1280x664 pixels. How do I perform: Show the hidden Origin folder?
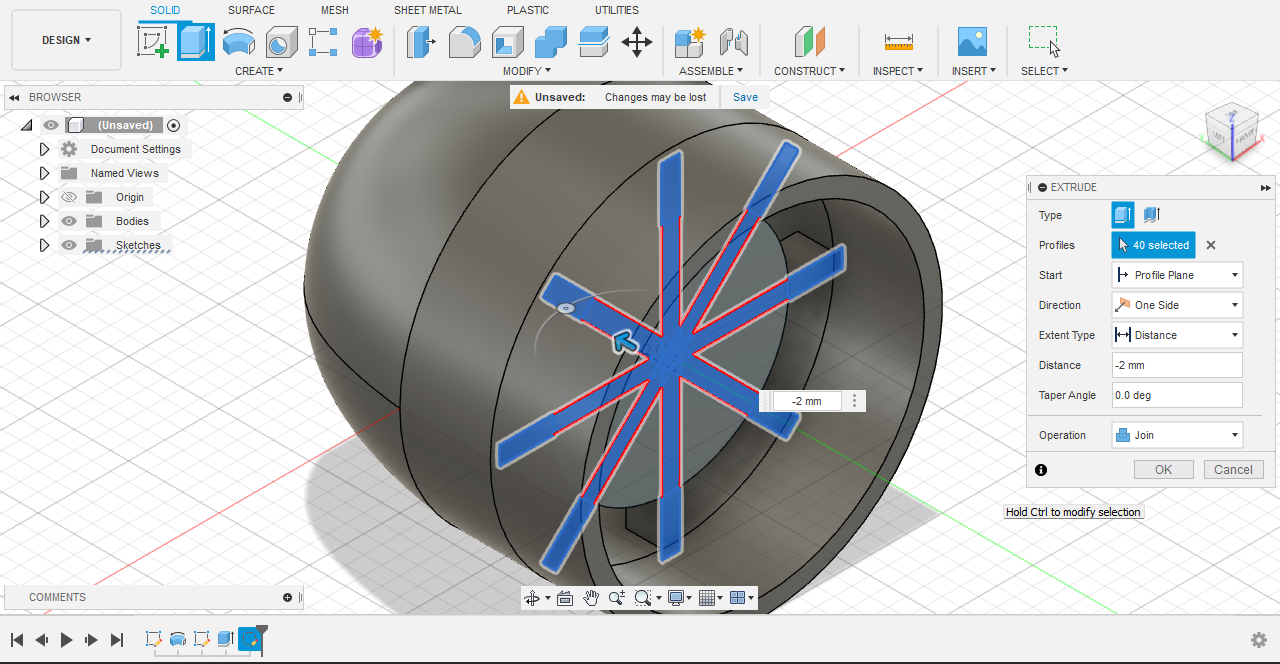[x=69, y=197]
